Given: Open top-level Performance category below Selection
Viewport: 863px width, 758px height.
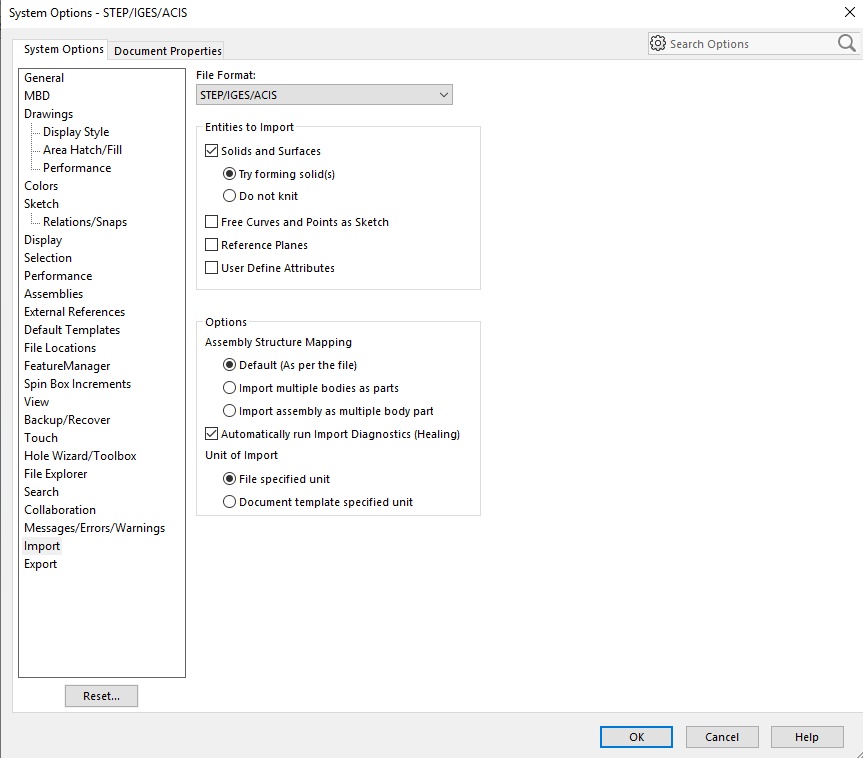Looking at the screenshot, I should (58, 276).
